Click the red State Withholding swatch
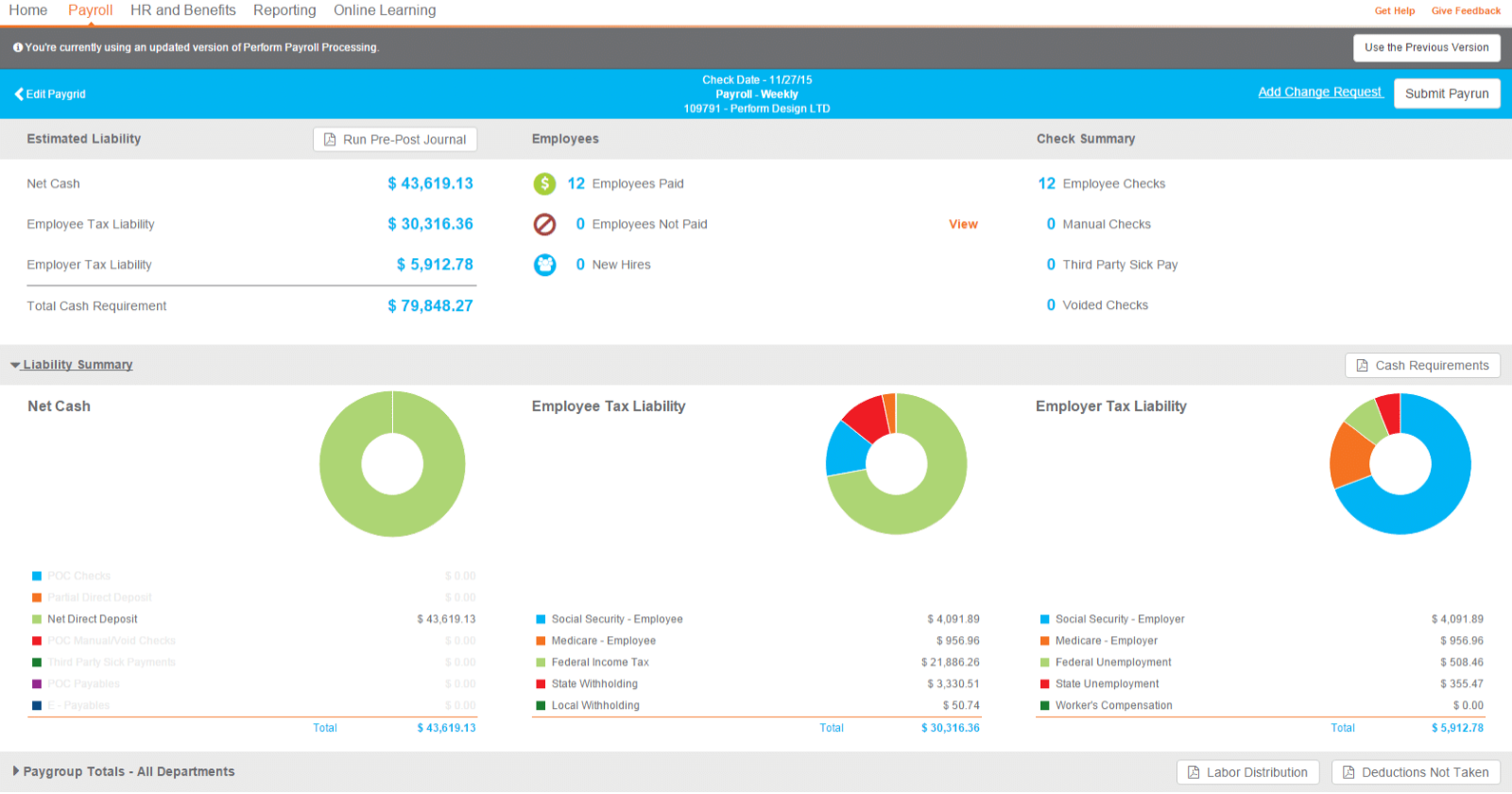 click(x=541, y=683)
